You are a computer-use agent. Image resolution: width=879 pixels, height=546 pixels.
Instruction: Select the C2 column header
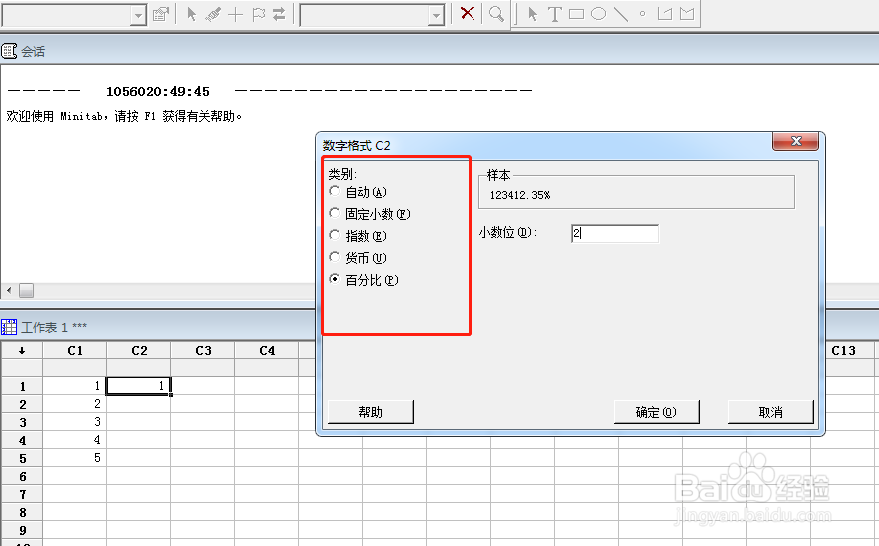138,350
